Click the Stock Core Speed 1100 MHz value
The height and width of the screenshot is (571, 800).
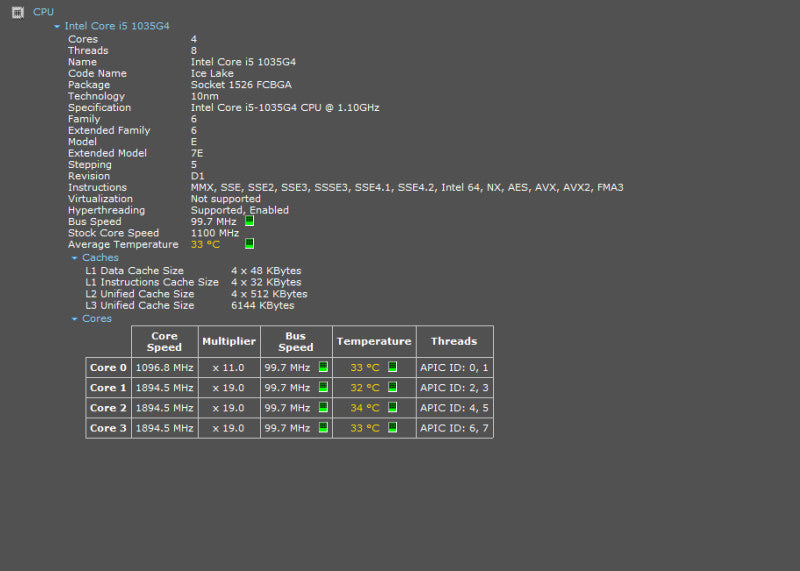click(215, 233)
